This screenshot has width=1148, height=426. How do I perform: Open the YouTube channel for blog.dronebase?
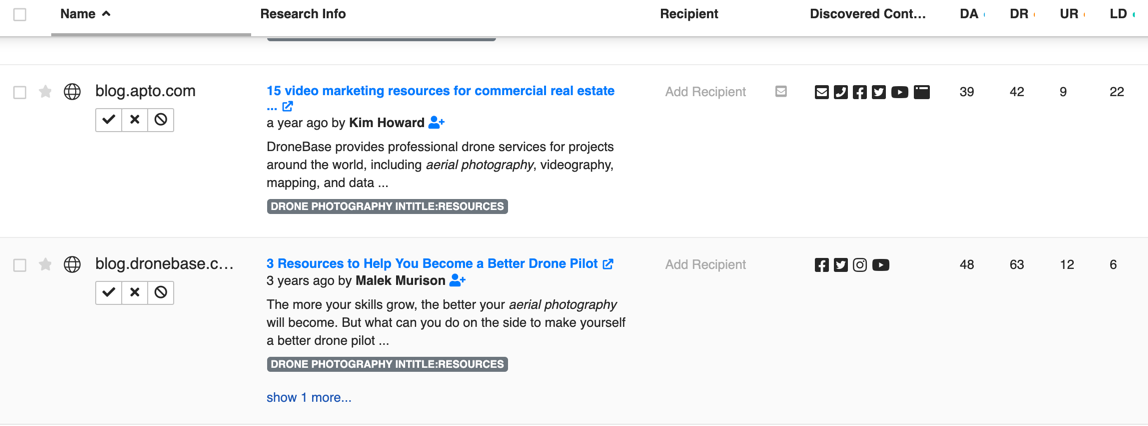tap(880, 265)
